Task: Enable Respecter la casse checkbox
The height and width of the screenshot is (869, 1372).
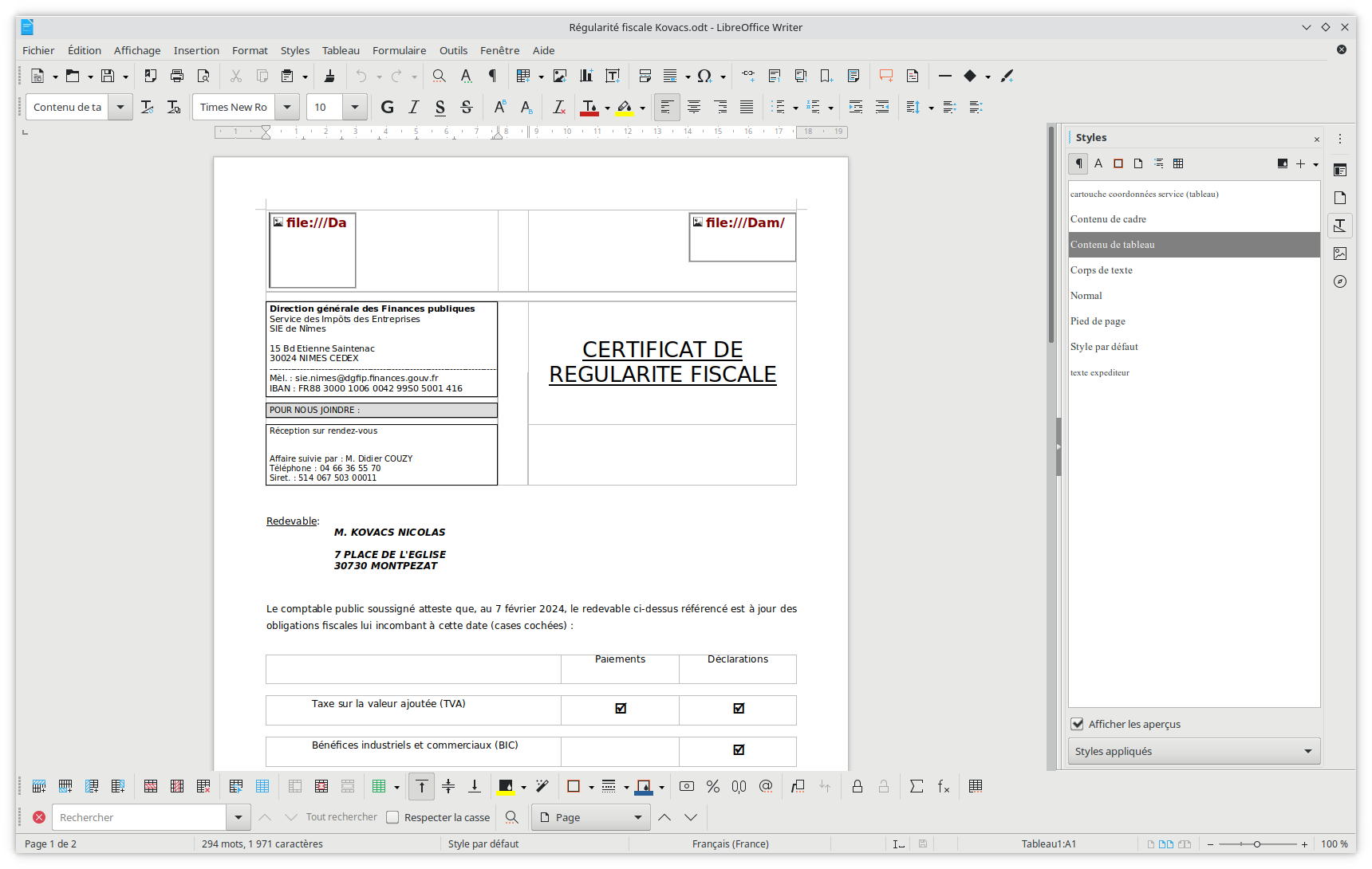Action: point(392,817)
